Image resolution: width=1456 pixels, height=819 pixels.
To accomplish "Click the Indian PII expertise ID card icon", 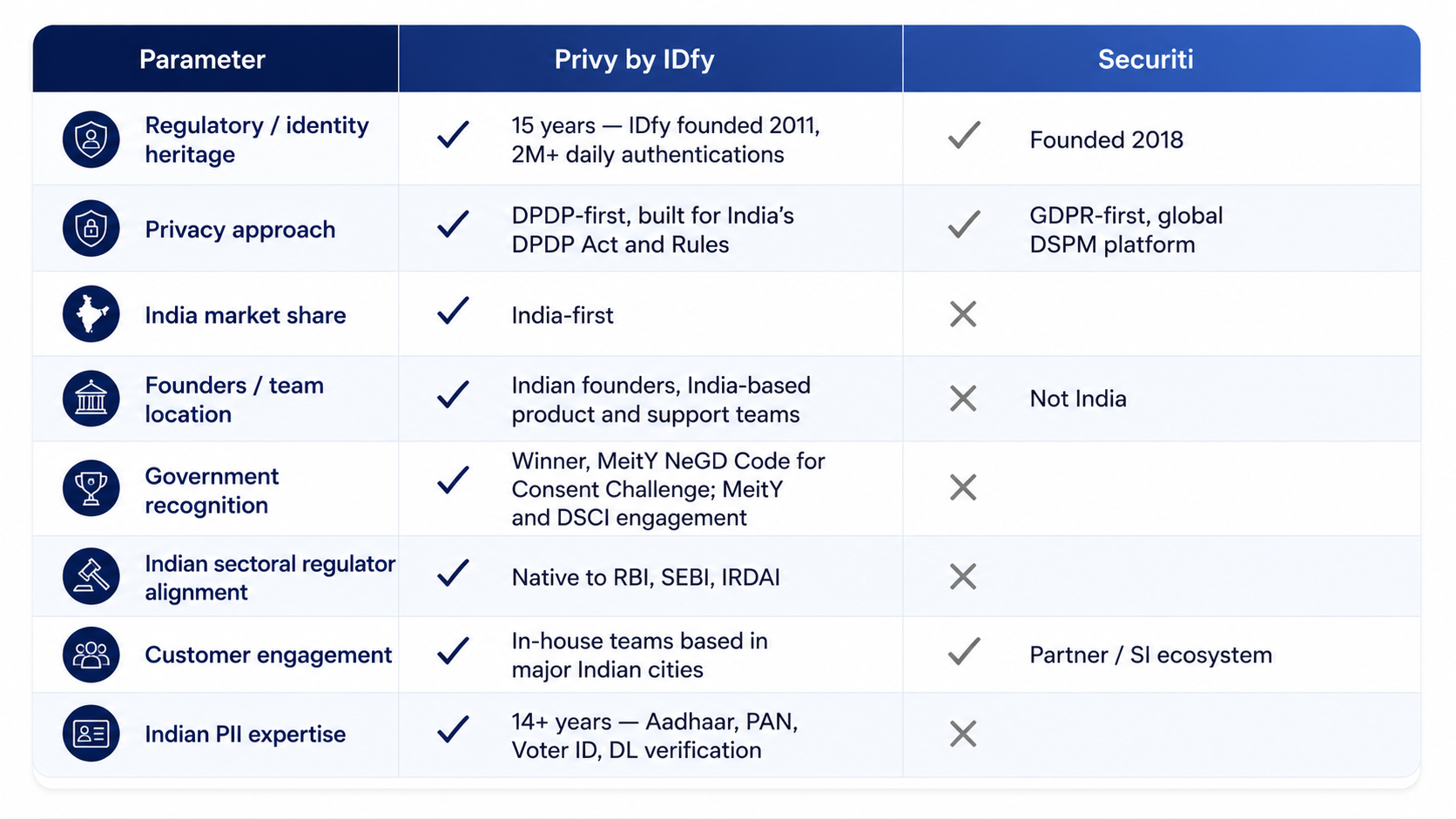I will [x=91, y=734].
